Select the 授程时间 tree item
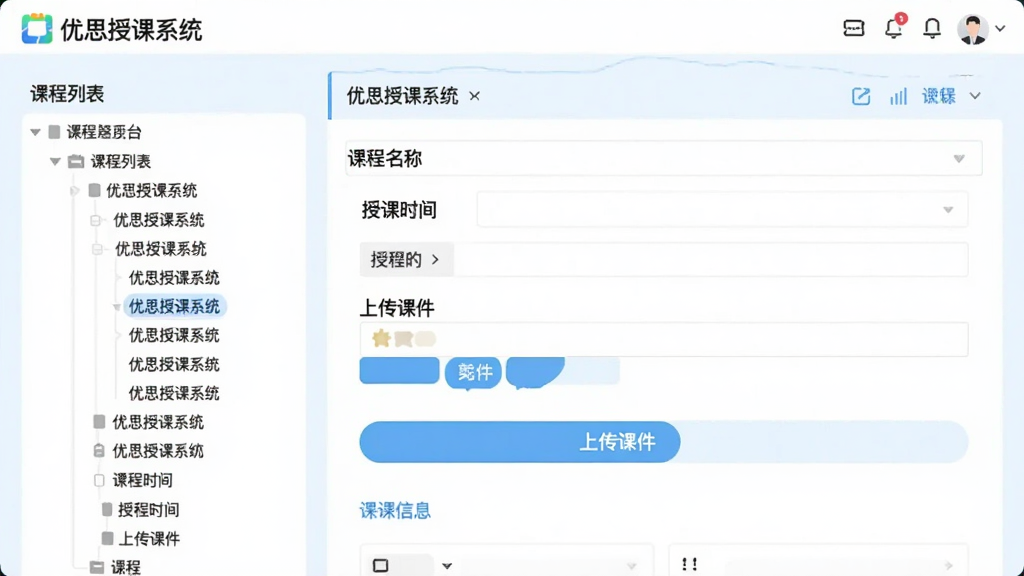This screenshot has width=1024, height=576. pos(148,509)
